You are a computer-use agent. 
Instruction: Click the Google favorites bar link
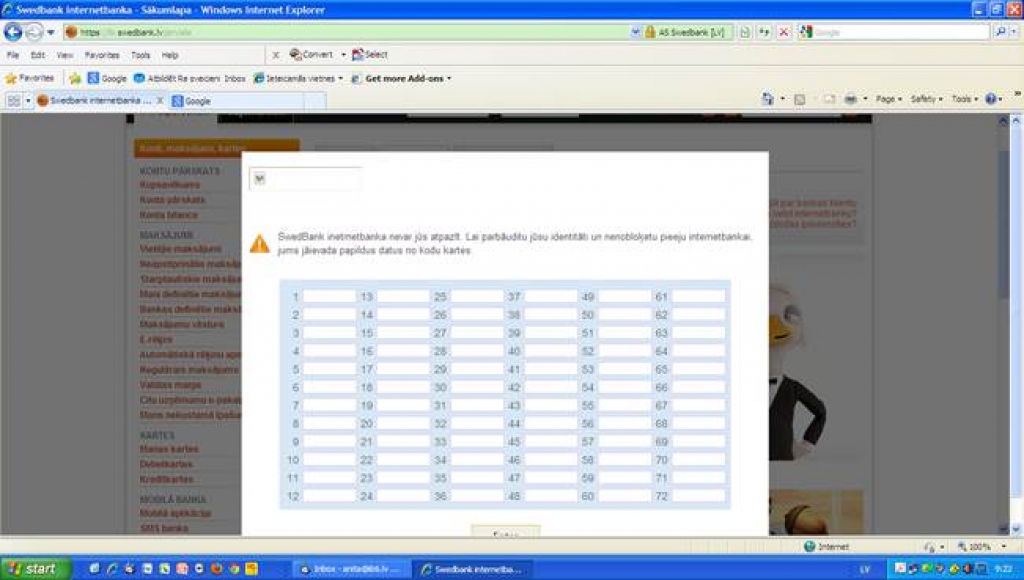coord(107,78)
